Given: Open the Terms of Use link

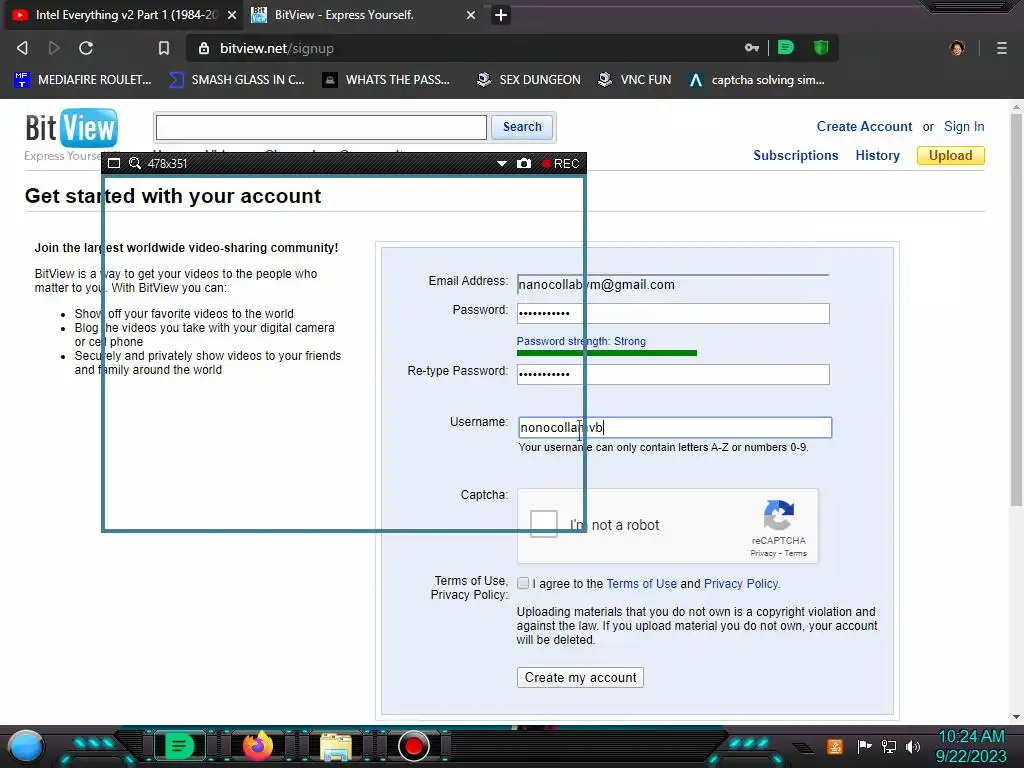Looking at the screenshot, I should click(641, 584).
